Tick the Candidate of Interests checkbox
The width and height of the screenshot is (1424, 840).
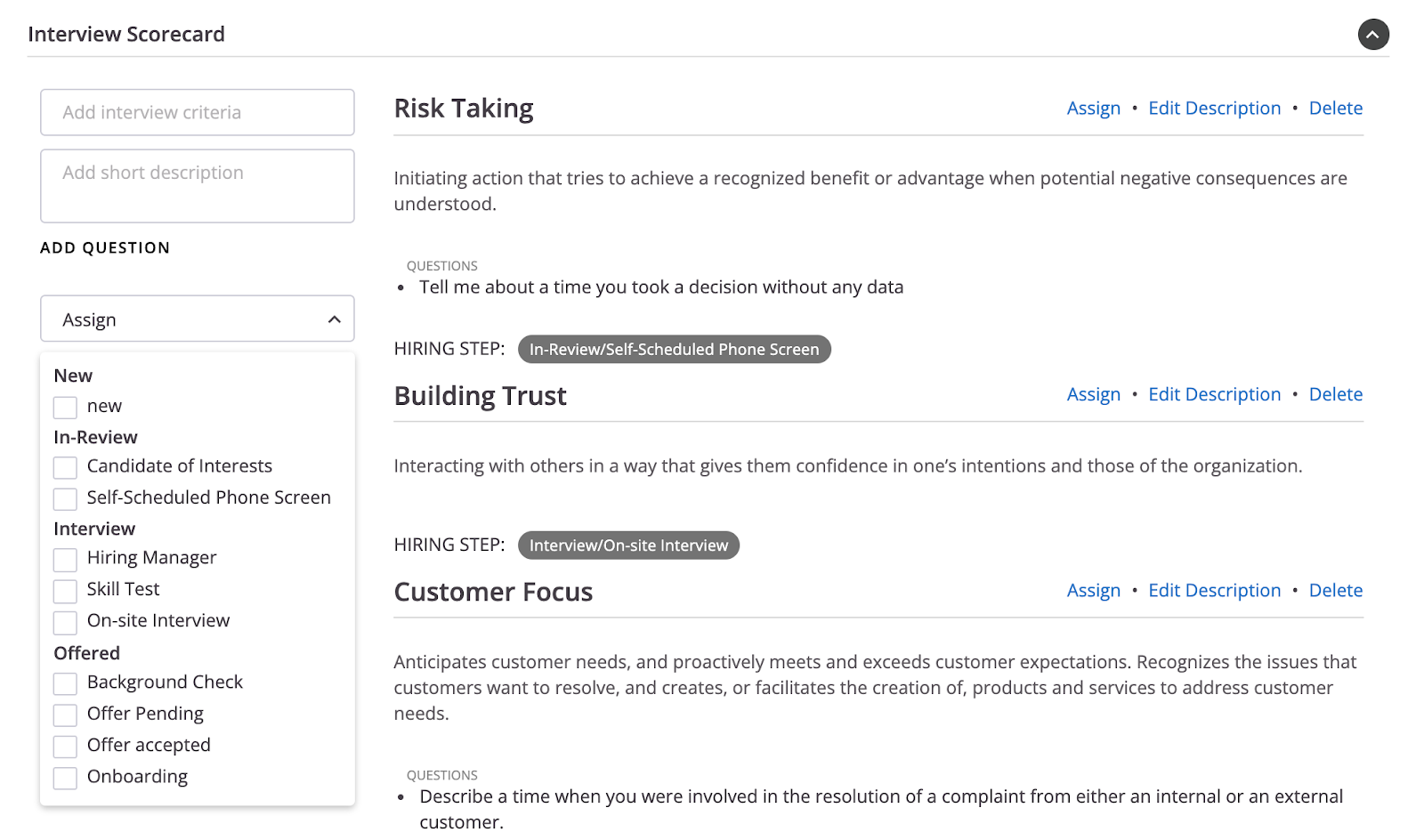(65, 467)
